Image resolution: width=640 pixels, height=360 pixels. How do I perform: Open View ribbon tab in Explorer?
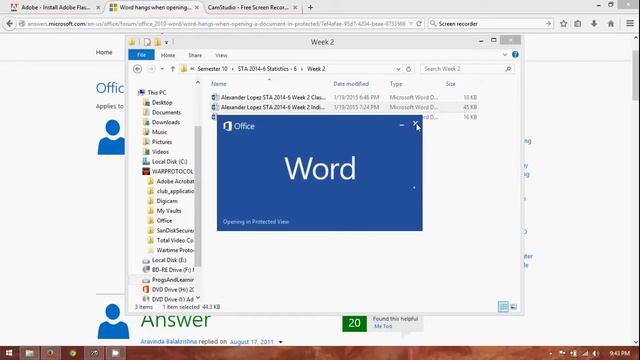coord(221,55)
